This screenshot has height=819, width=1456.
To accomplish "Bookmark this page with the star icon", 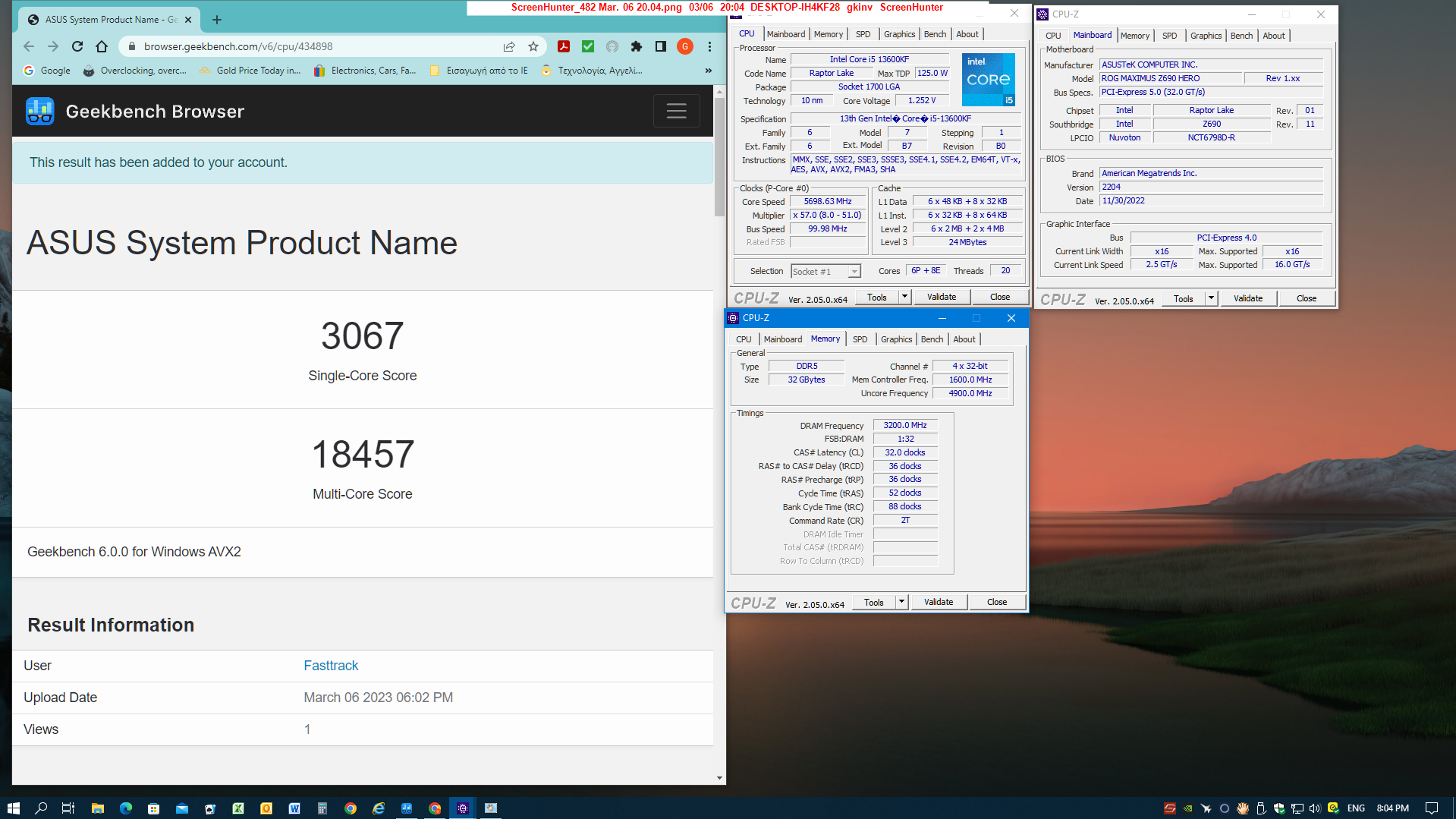I will click(533, 46).
